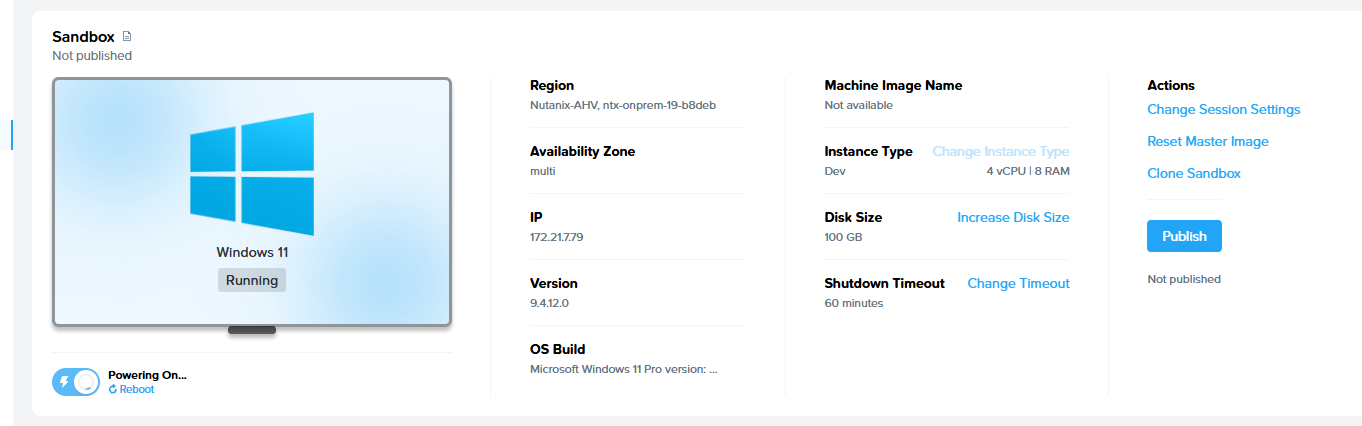The image size is (1362, 426).
Task: Click the document icon beside Sandbox title
Action: [127, 37]
